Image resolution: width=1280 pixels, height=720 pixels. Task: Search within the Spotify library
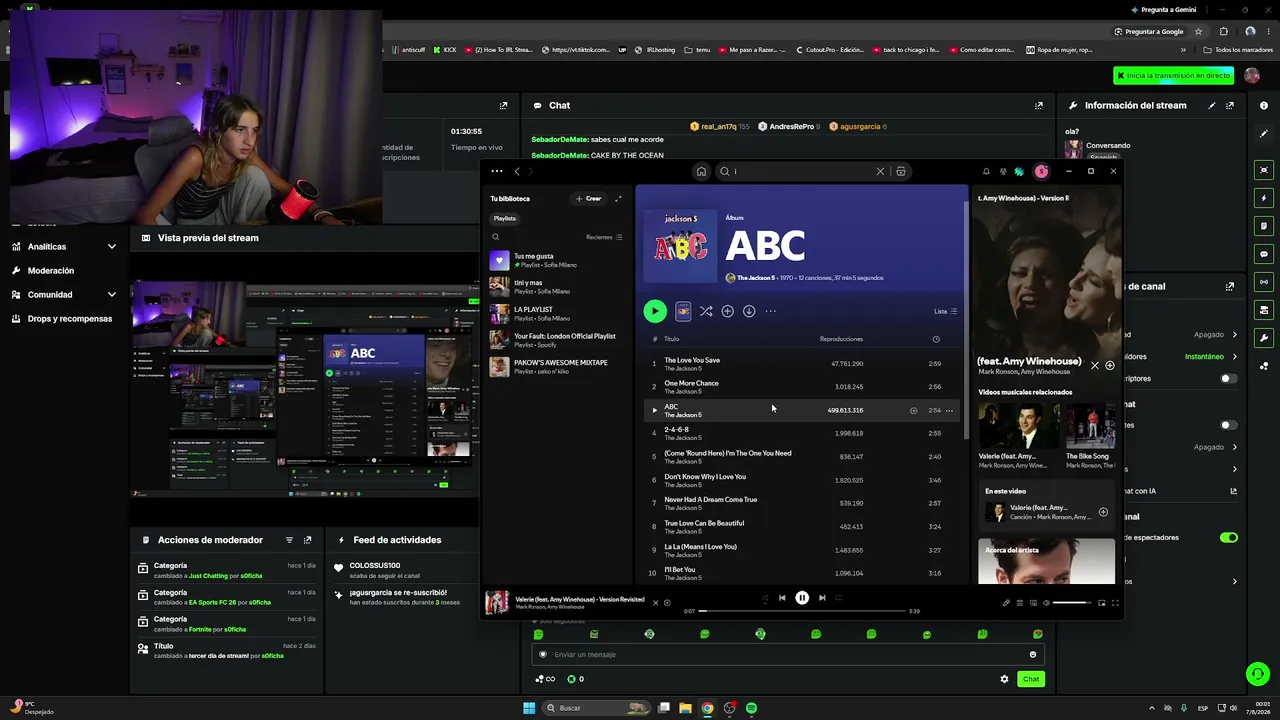[x=495, y=237]
